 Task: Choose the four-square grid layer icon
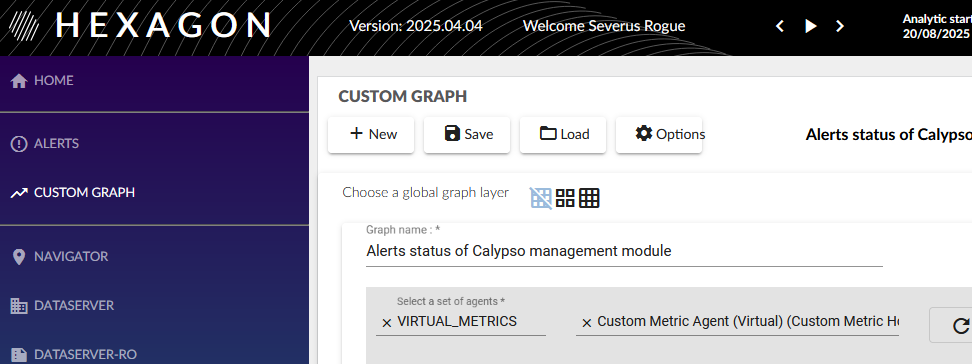pos(565,198)
